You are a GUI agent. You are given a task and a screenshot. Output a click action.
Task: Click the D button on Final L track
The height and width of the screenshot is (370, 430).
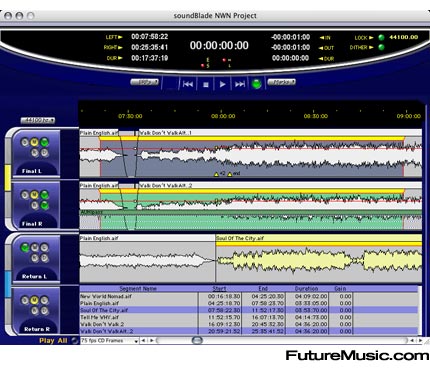click(x=44, y=153)
